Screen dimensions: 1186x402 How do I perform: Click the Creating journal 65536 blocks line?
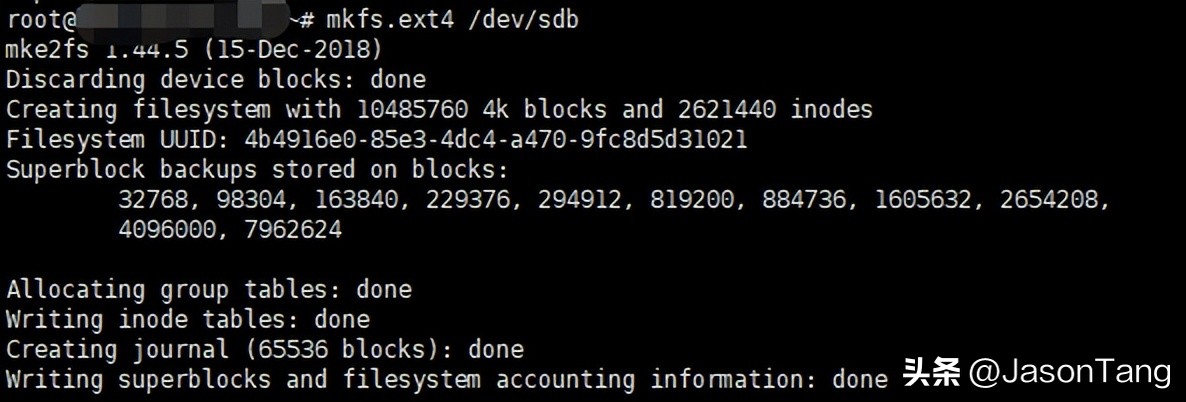tap(264, 350)
